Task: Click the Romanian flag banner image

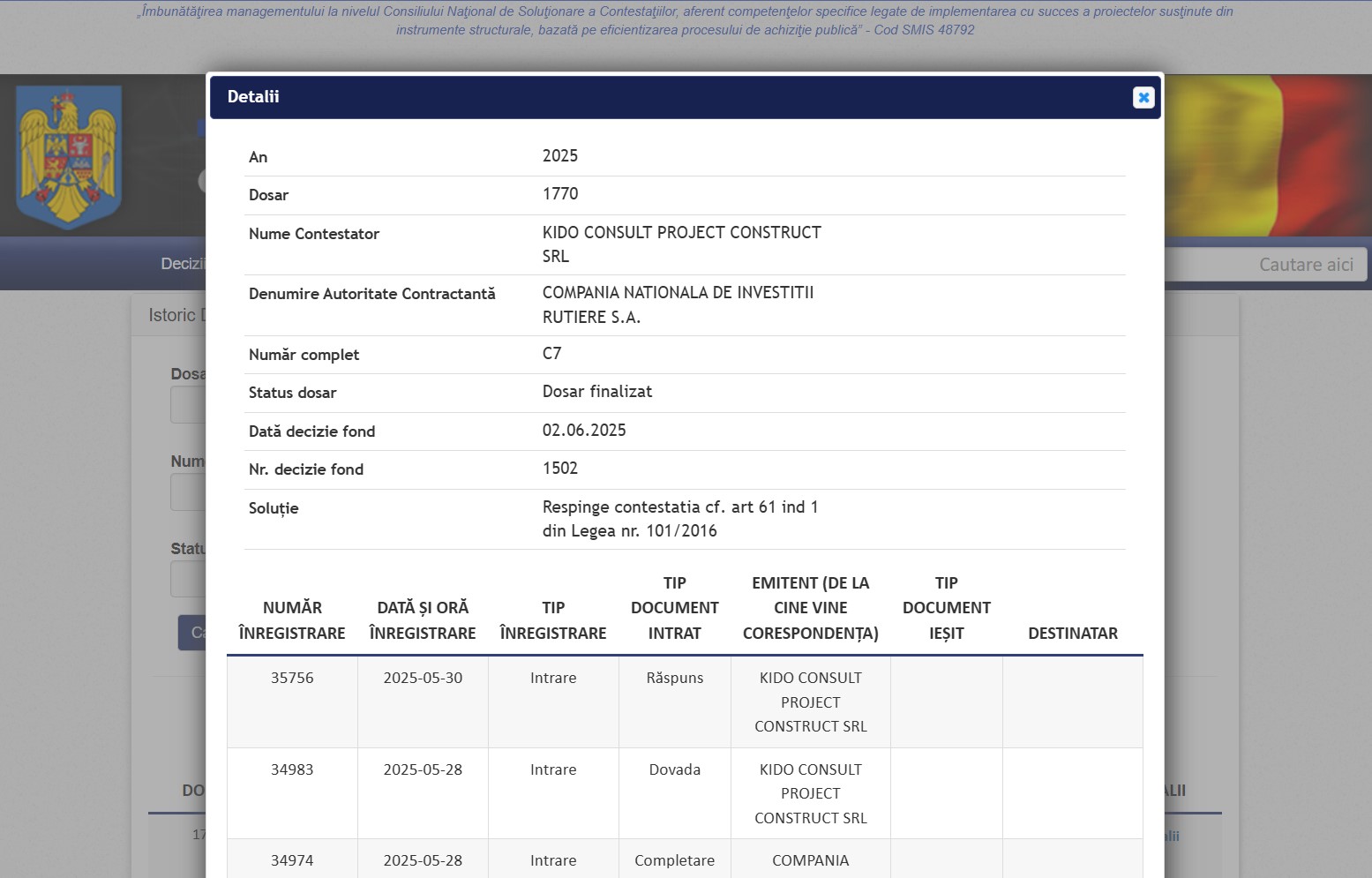Action: [x=1267, y=155]
